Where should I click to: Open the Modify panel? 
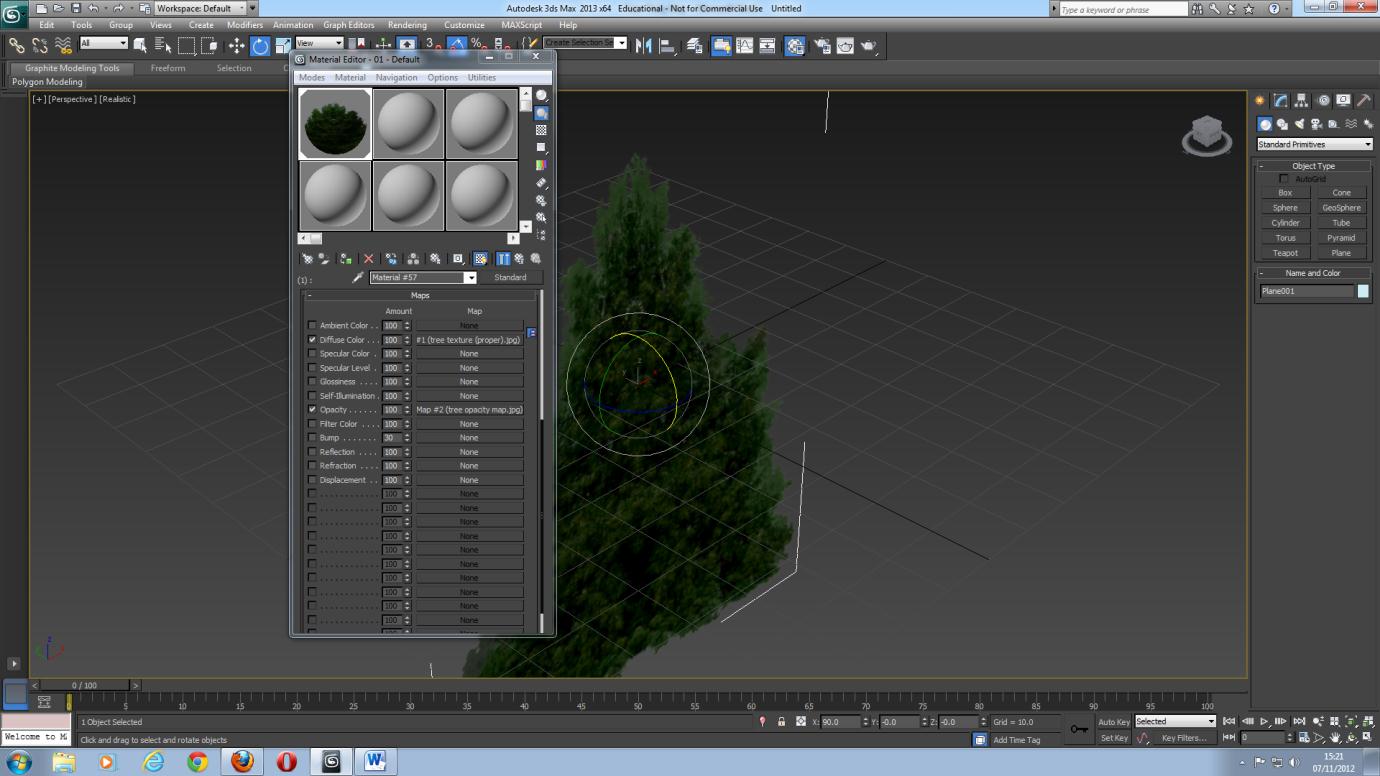1281,100
